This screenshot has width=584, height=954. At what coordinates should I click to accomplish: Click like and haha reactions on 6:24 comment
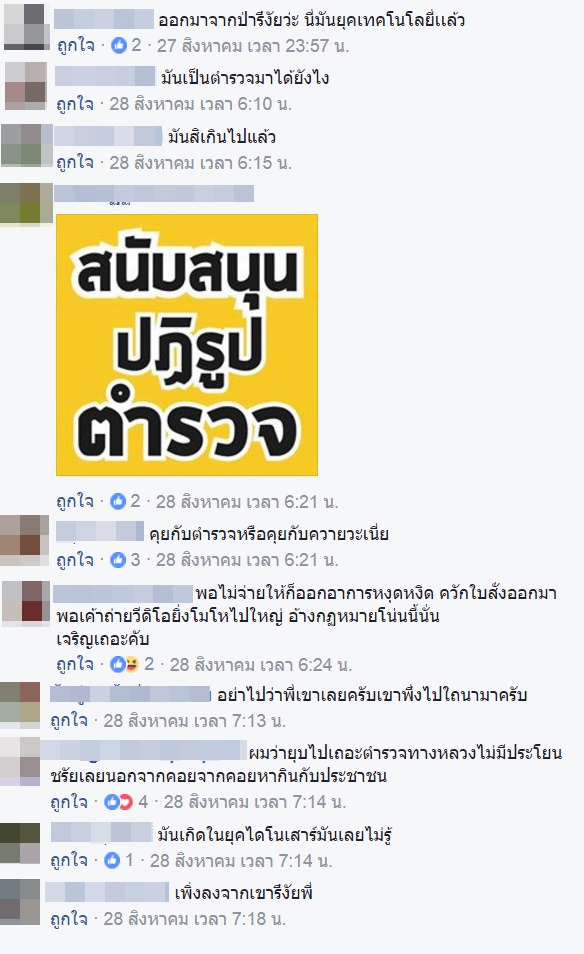pyautogui.click(x=124, y=664)
